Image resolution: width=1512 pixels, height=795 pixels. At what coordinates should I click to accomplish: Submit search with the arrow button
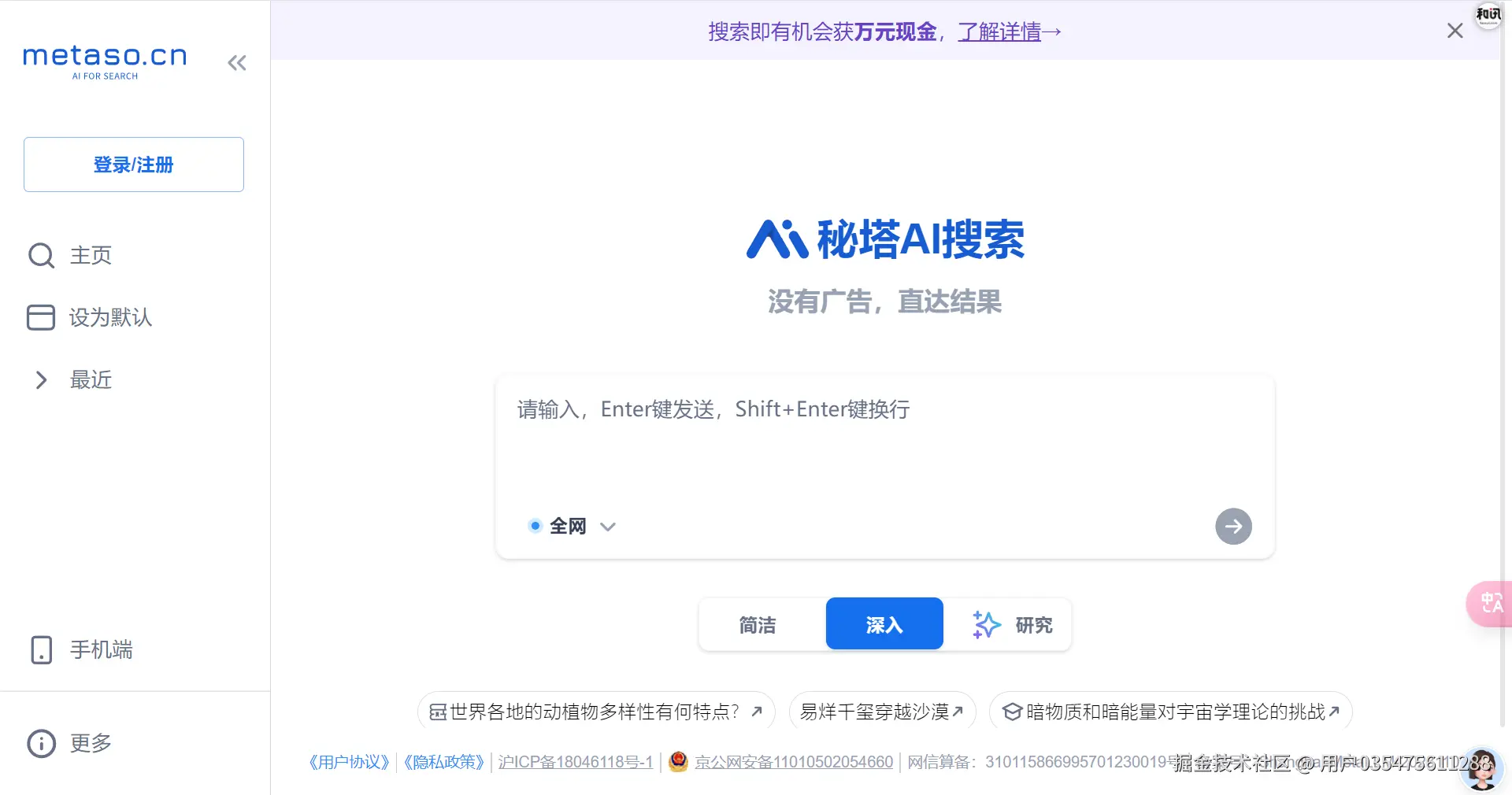(x=1233, y=526)
